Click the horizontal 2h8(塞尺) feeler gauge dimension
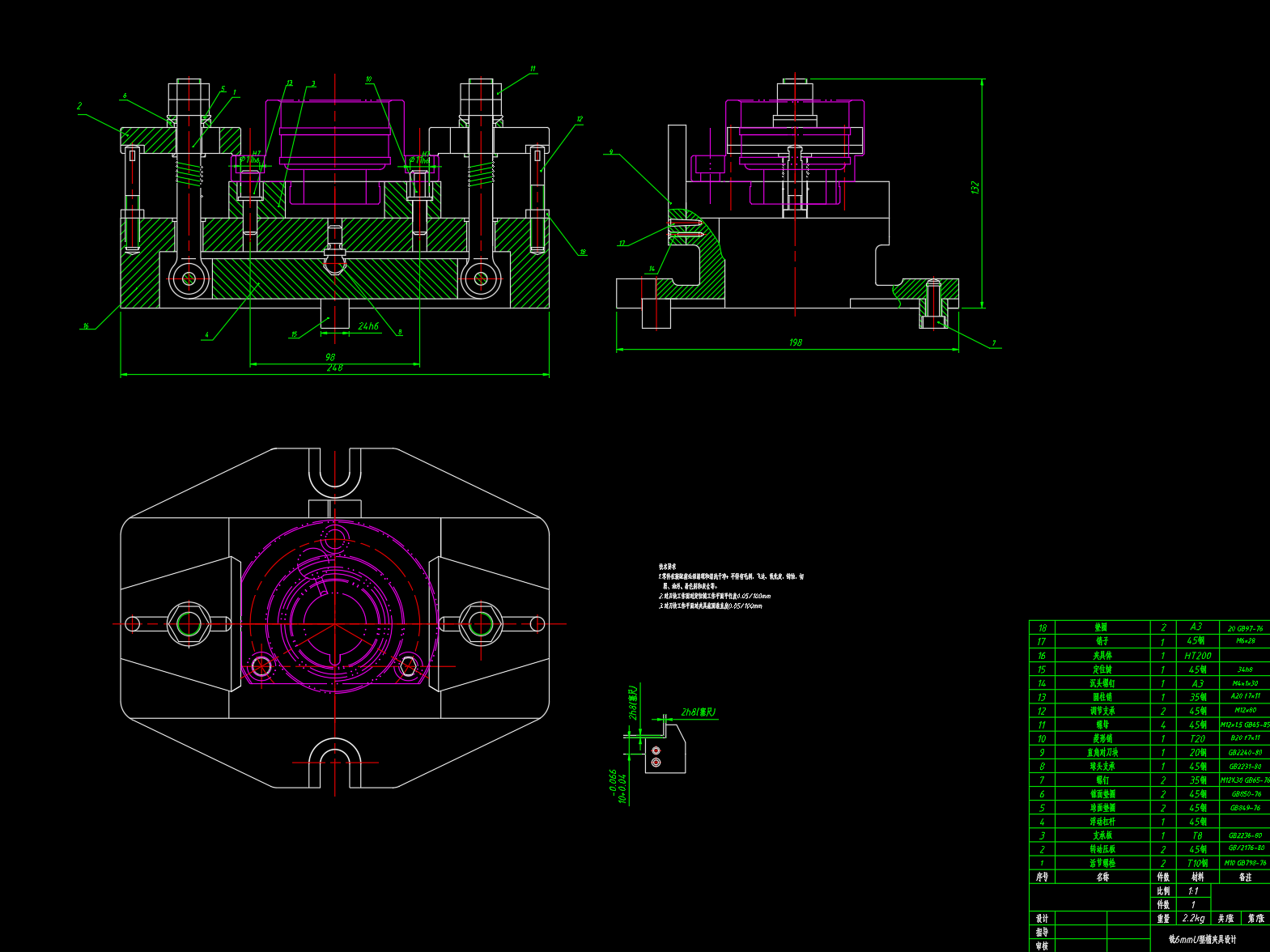Image resolution: width=1270 pixels, height=952 pixels. [699, 712]
